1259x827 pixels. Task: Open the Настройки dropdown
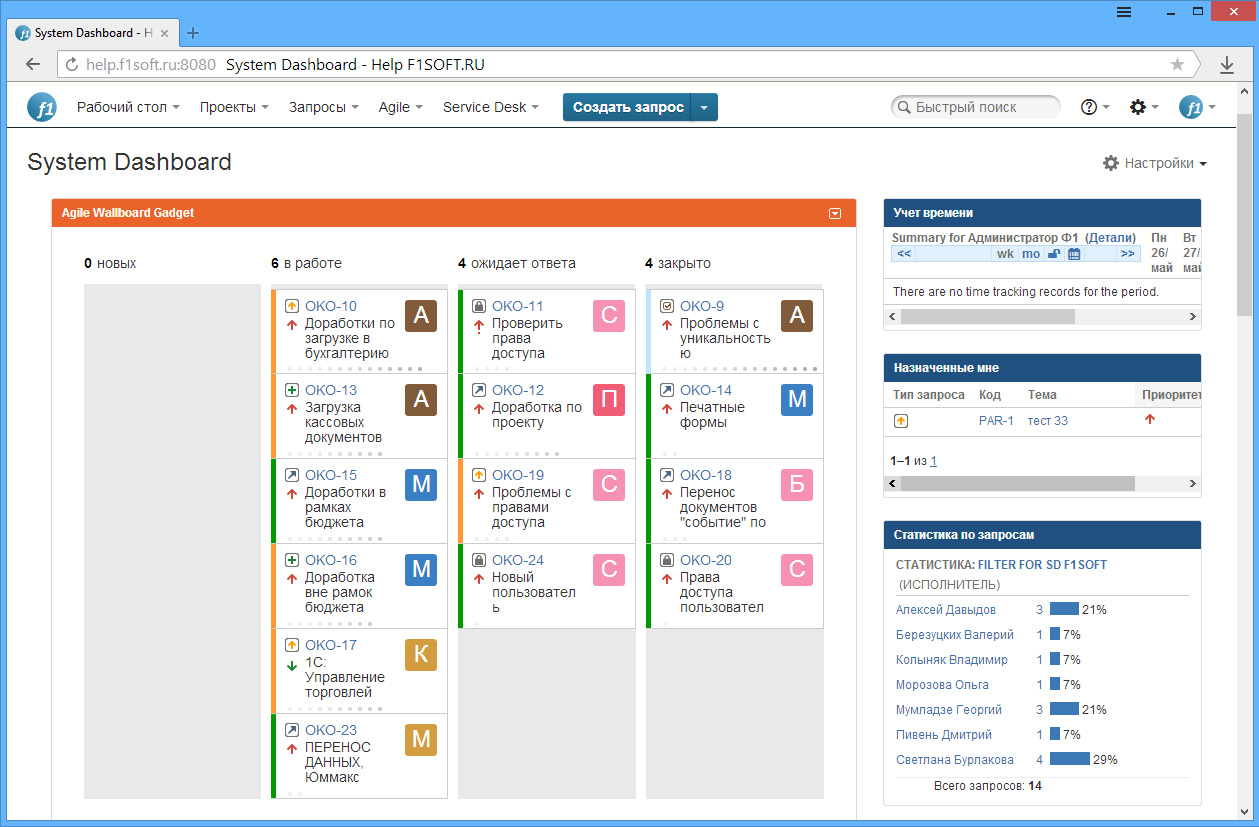pyautogui.click(x=1155, y=163)
